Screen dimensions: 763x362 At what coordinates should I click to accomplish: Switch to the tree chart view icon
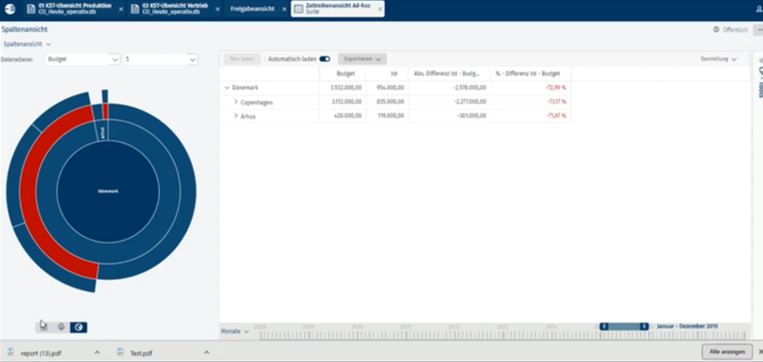click(x=61, y=327)
